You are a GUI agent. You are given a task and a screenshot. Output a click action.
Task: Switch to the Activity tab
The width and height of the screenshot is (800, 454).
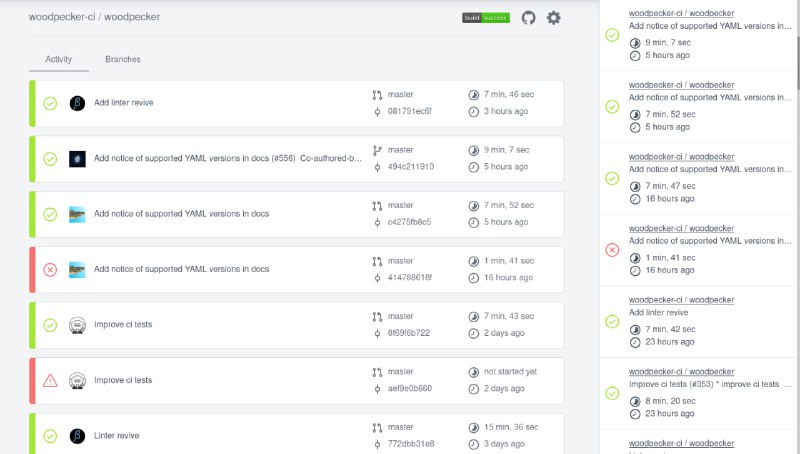[x=59, y=59]
